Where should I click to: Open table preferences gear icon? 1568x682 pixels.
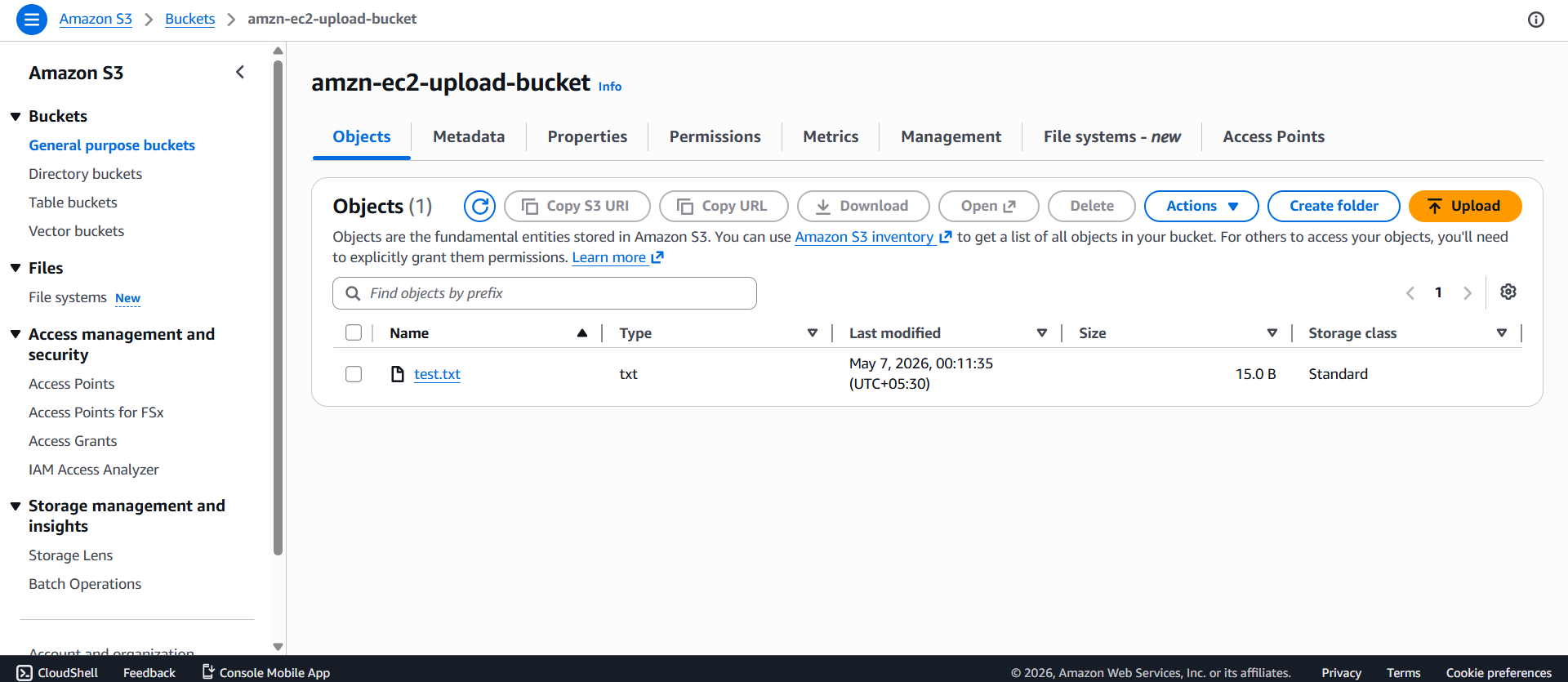(1508, 292)
